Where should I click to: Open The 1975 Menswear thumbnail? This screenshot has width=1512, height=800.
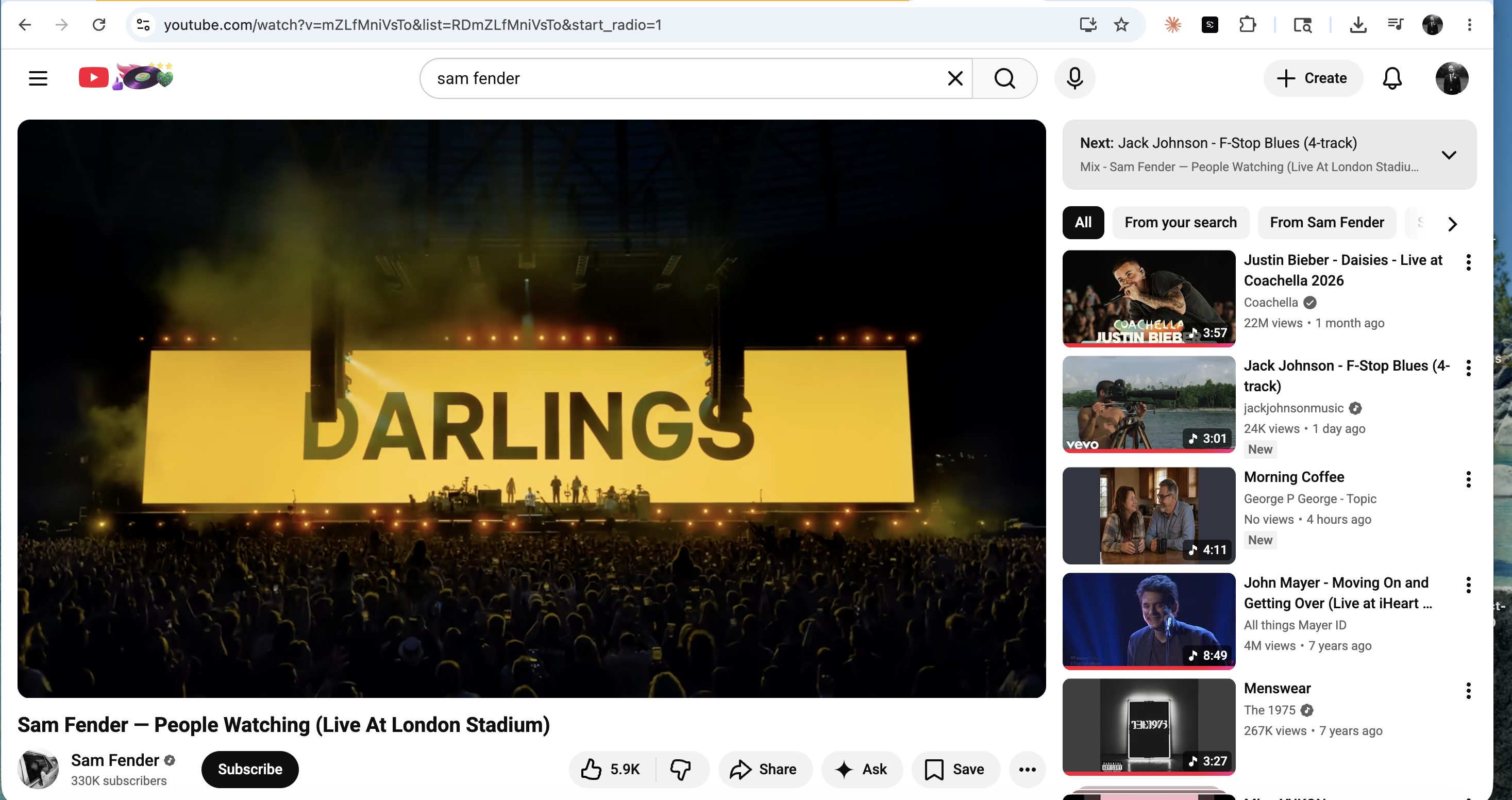1149,727
